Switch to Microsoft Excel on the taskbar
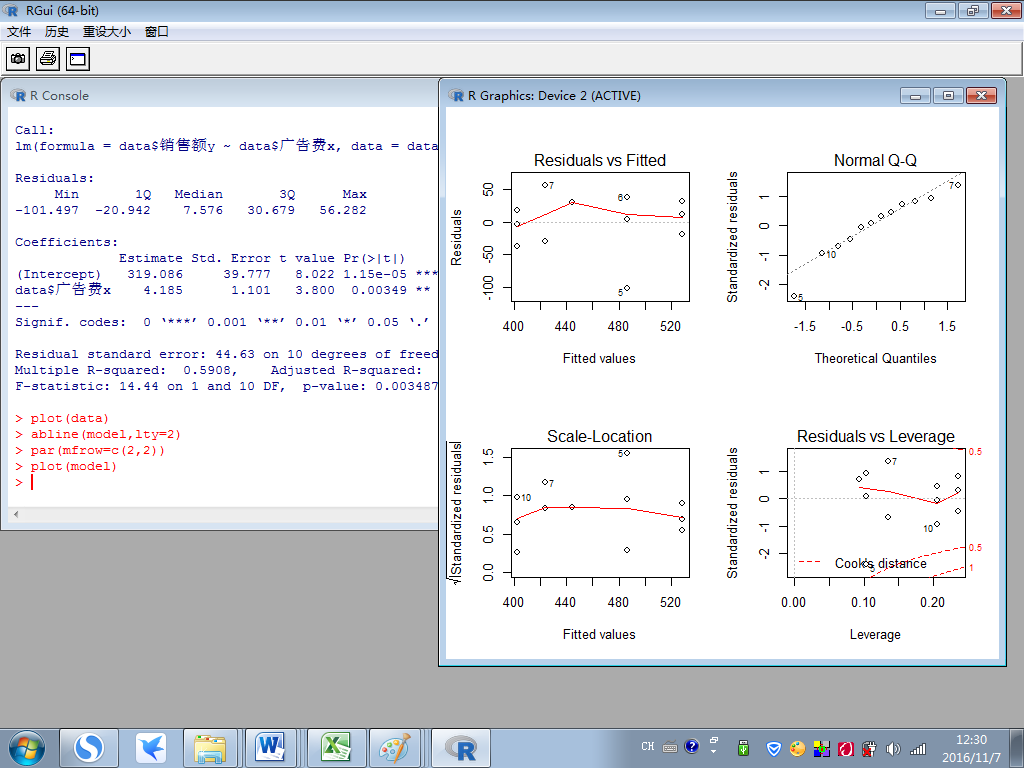Screen dimensions: 1024x768 click(x=335, y=748)
